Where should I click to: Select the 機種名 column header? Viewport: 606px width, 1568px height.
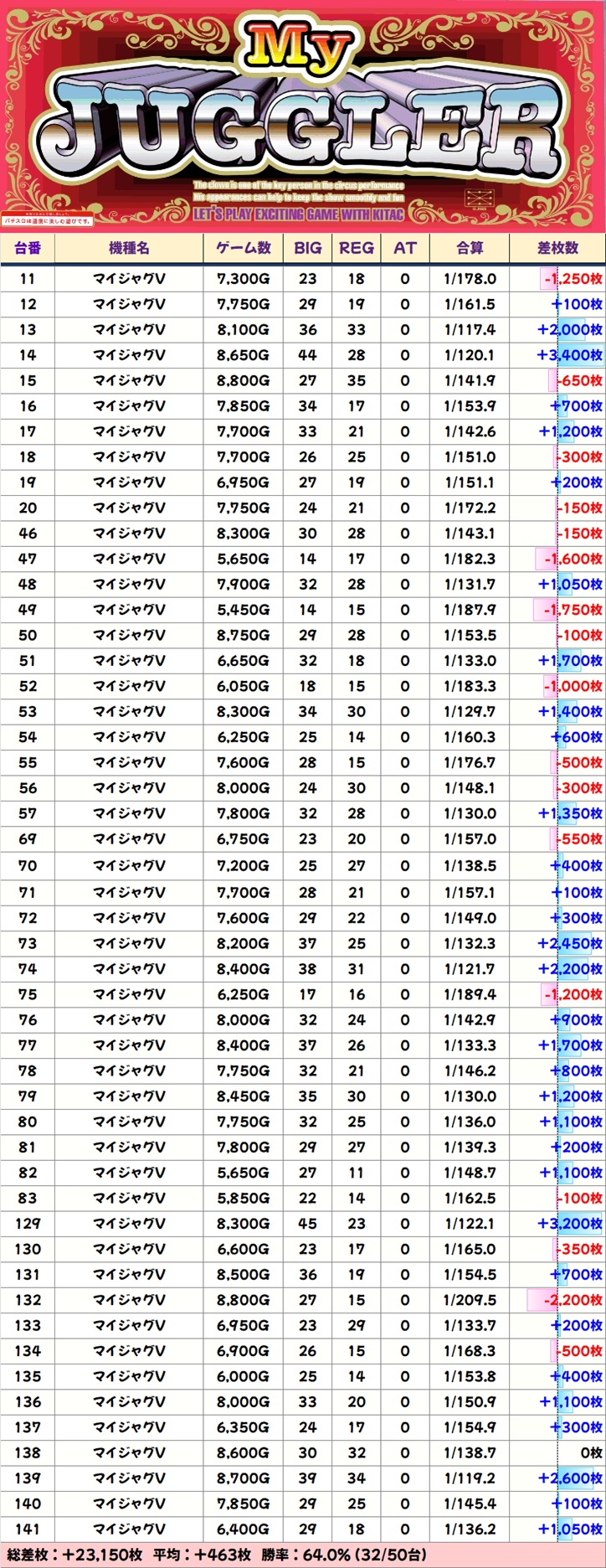[129, 248]
